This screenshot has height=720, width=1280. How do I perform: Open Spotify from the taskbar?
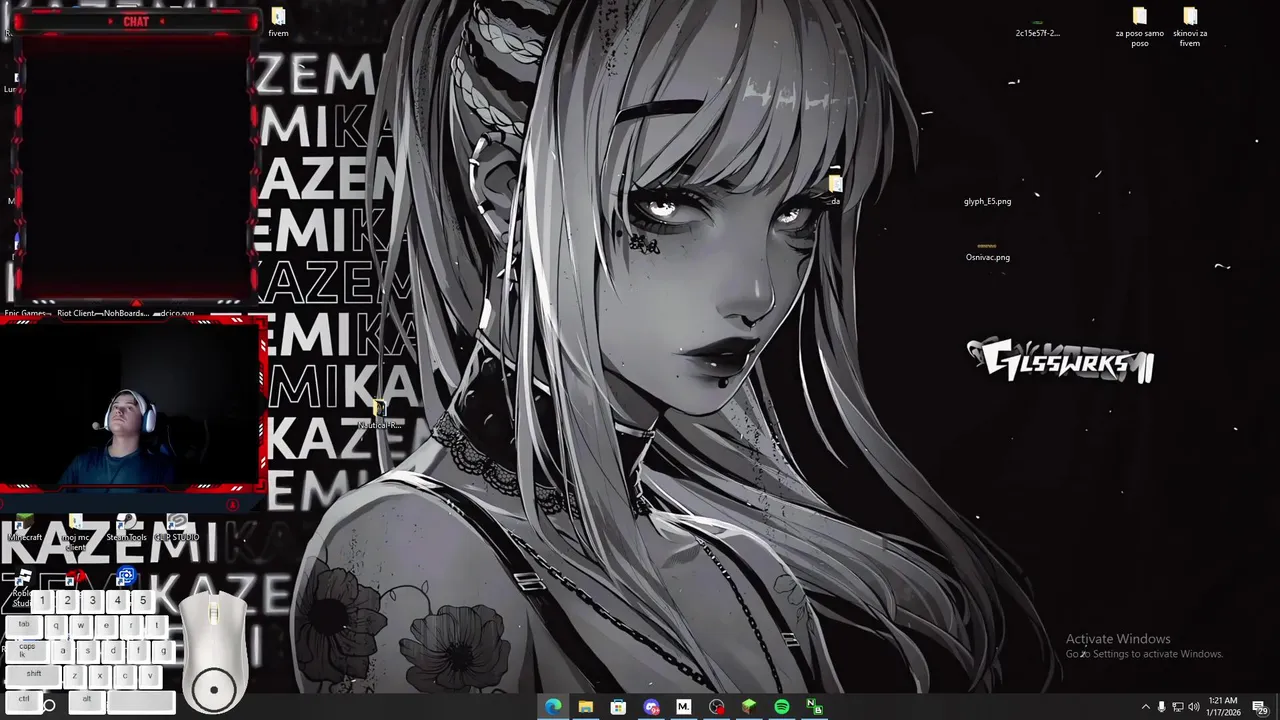point(782,707)
